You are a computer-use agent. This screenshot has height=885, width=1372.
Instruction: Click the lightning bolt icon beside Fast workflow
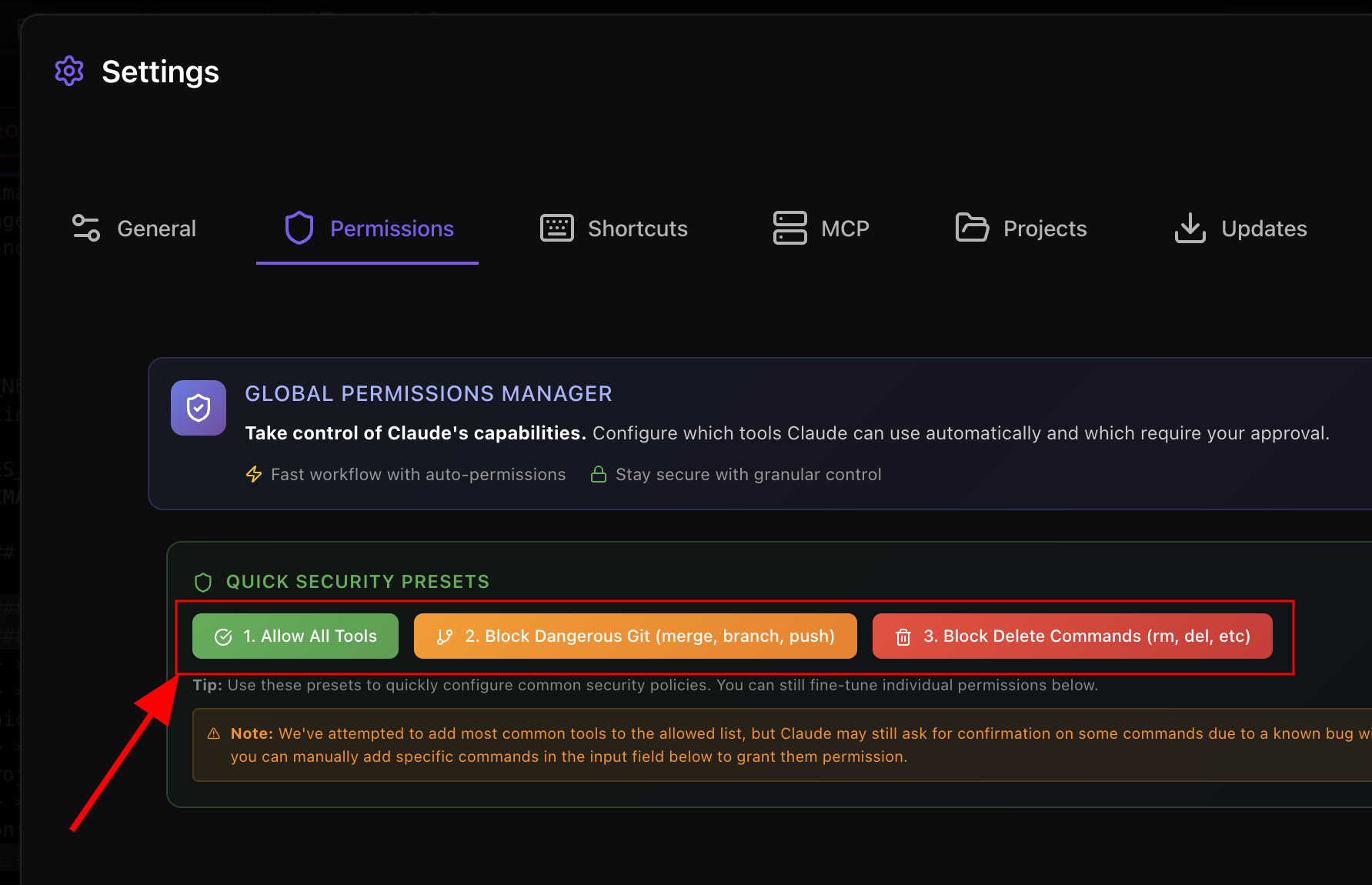pos(254,474)
